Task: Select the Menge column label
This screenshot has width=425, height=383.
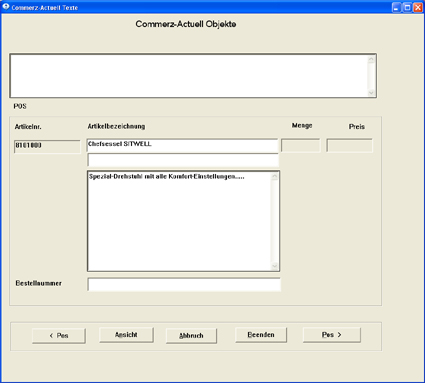Action: (x=302, y=126)
